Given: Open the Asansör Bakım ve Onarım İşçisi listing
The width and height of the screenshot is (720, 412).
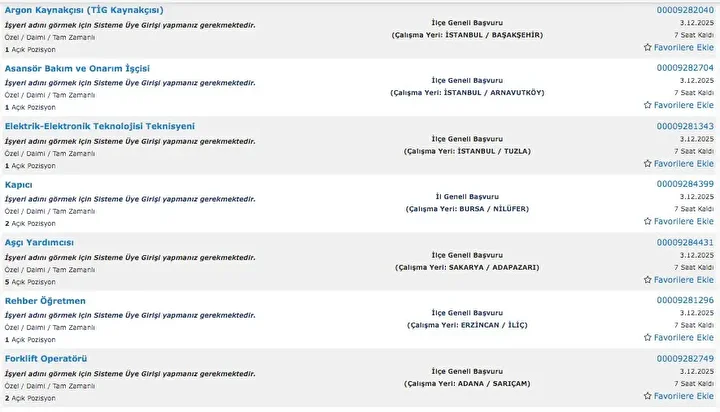Looking at the screenshot, I should [x=77, y=68].
